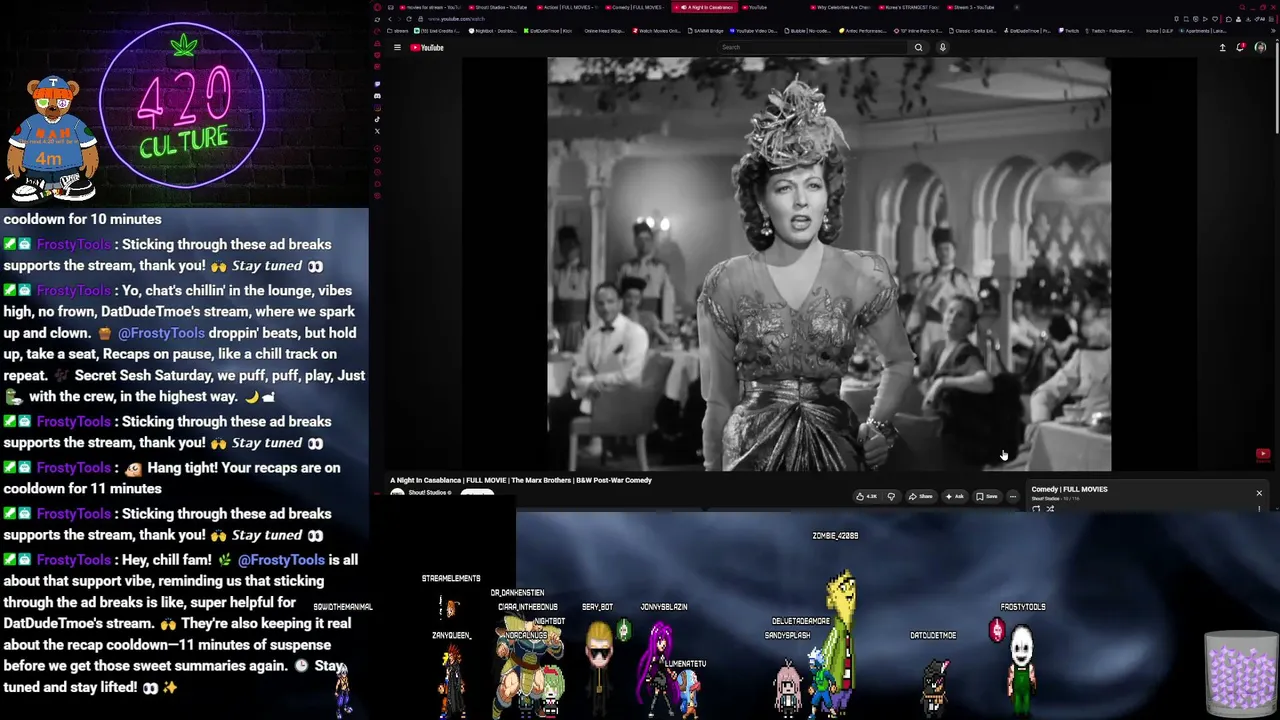Open the 'Watch Movies Onl...' bookmark
This screenshot has height=720, width=1280.
pos(657,31)
